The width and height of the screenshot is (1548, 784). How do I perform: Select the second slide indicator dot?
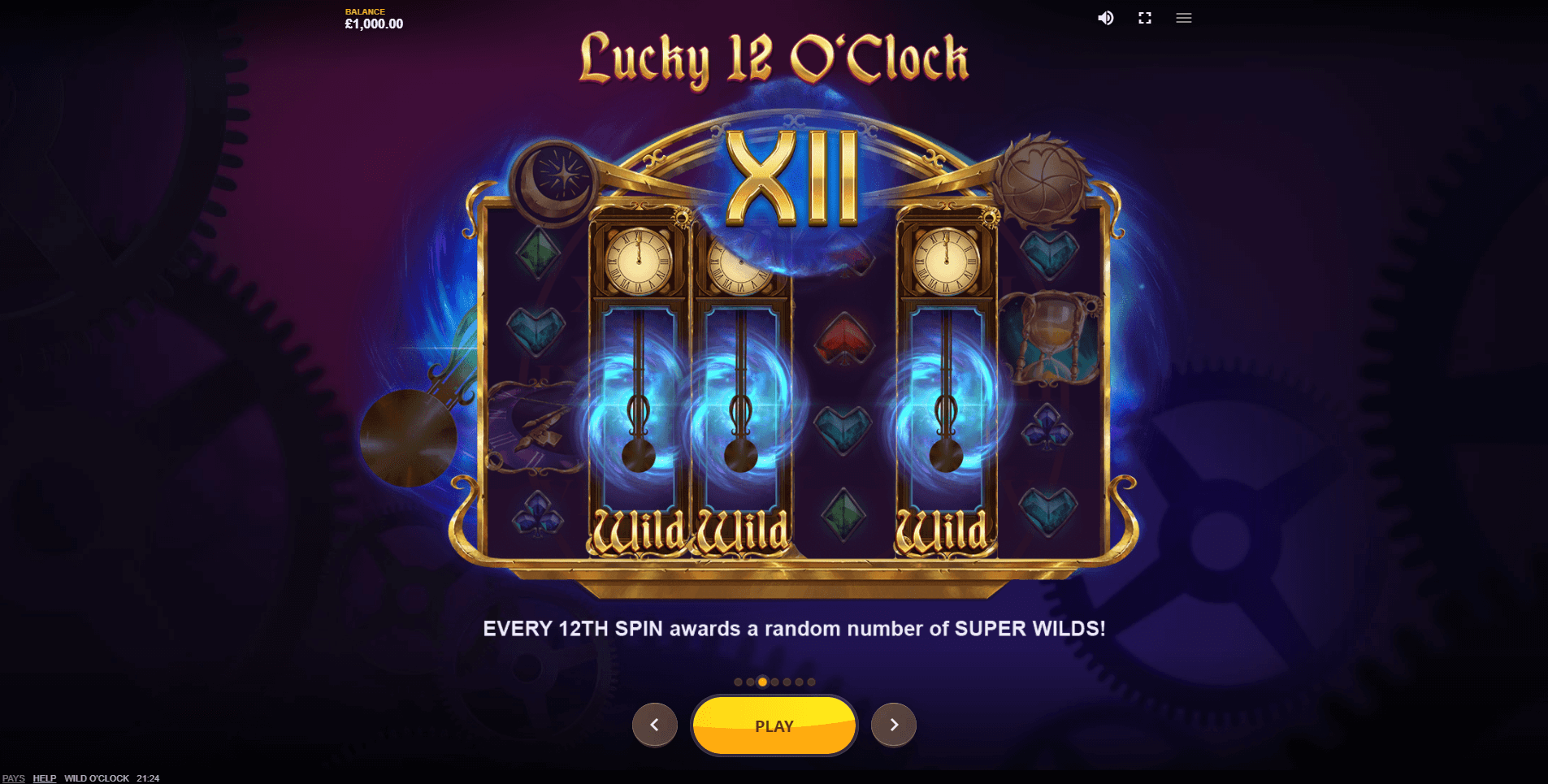tap(750, 682)
